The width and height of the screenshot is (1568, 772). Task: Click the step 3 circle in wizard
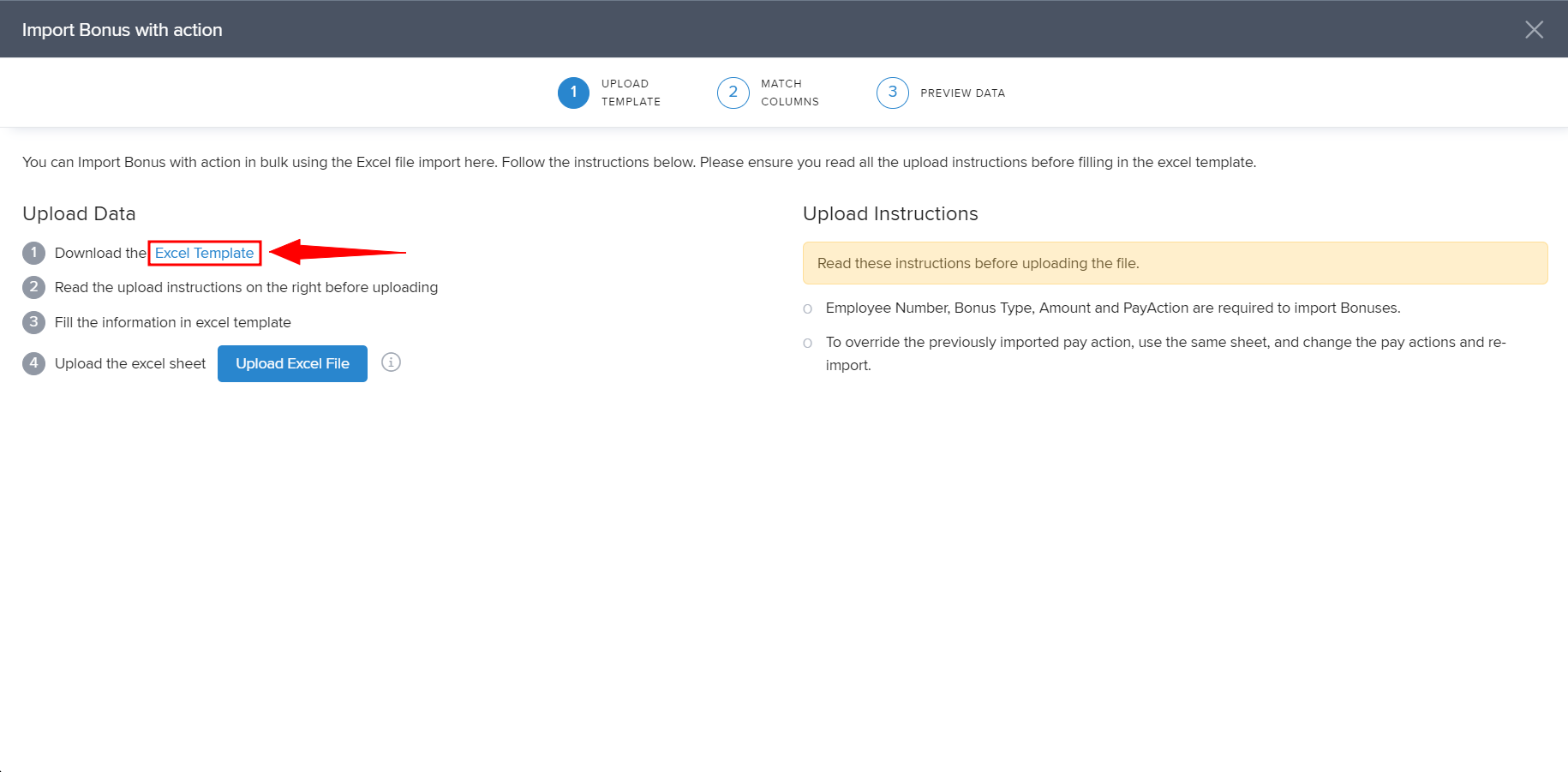click(892, 93)
